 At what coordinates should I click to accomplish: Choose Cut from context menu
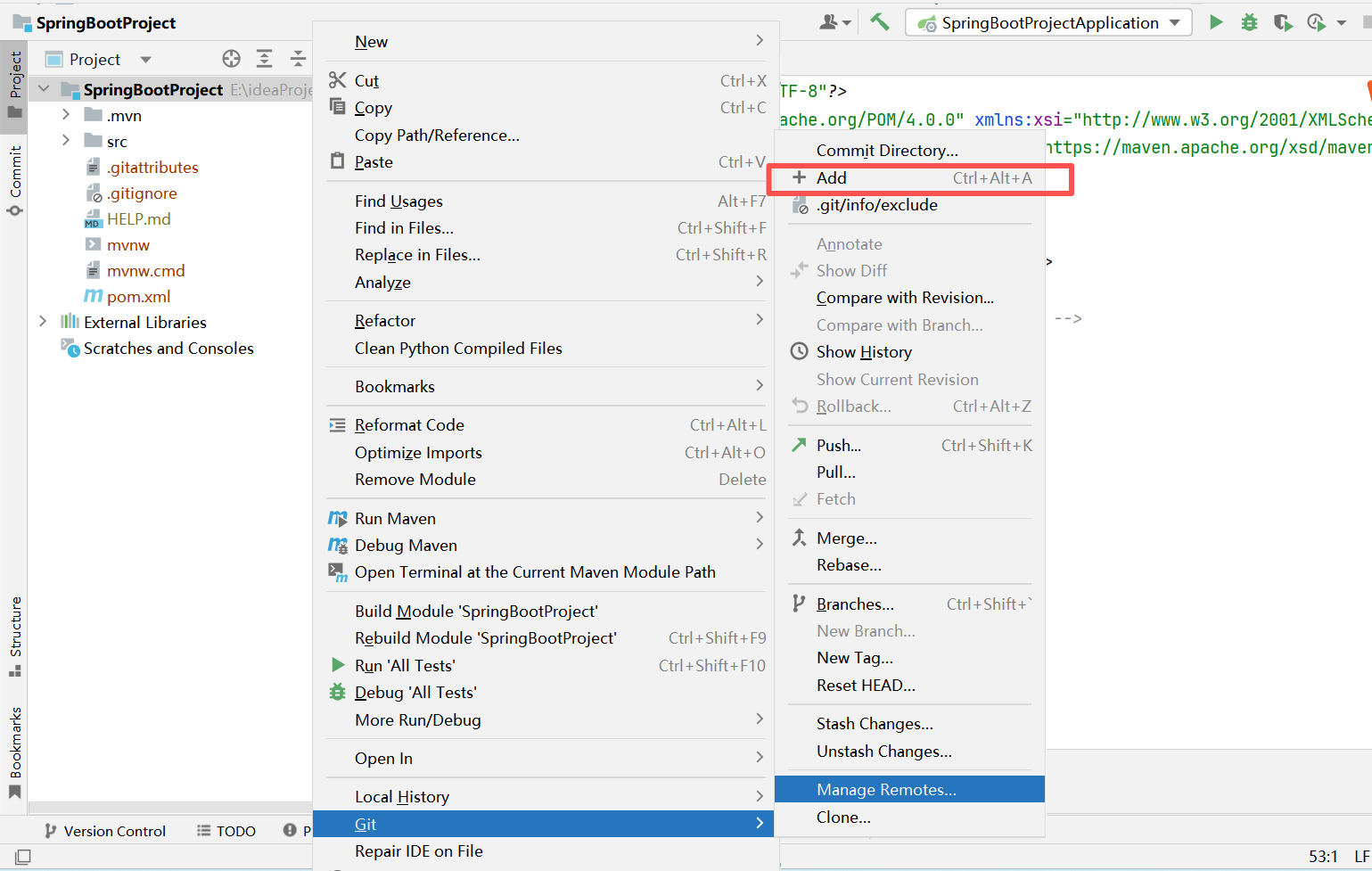pos(546,81)
